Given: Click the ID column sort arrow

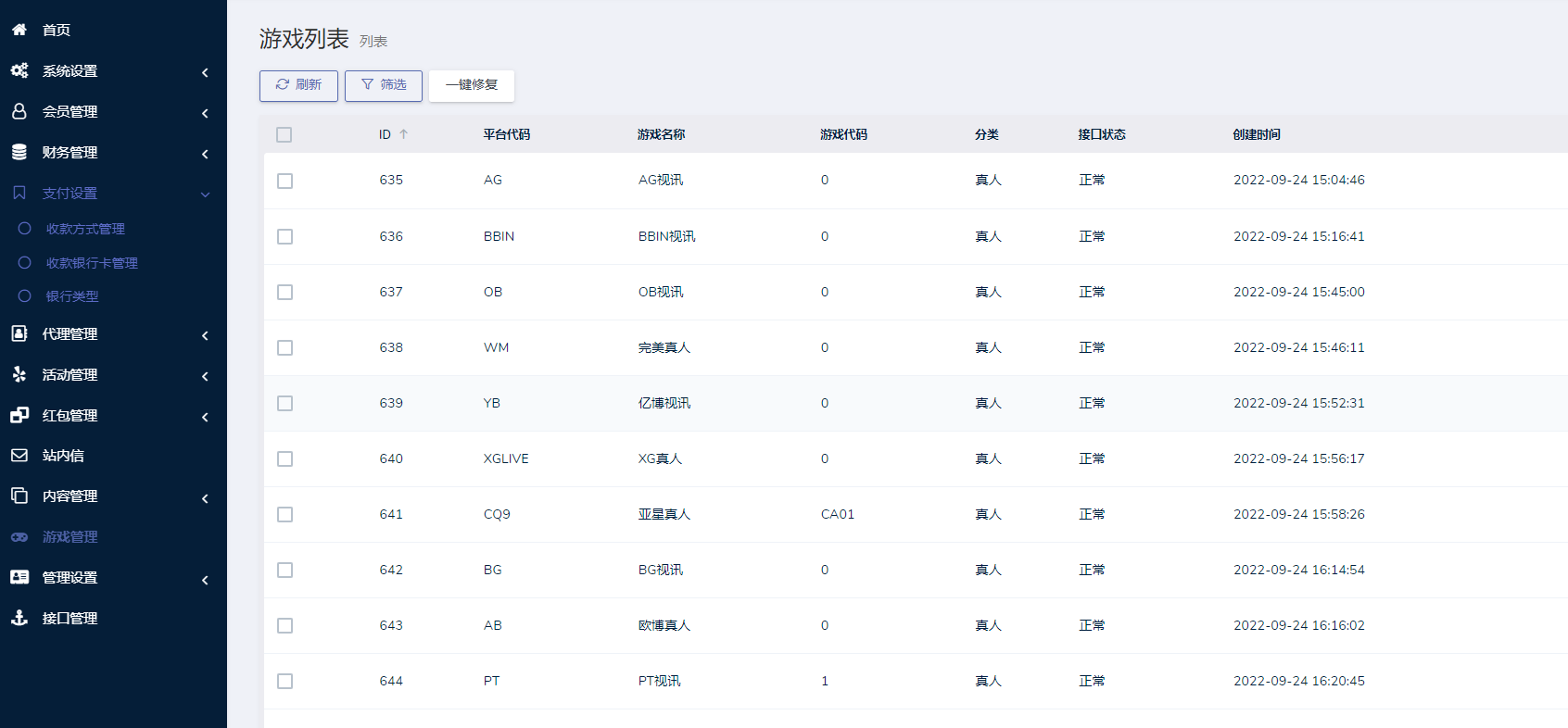Looking at the screenshot, I should 403,134.
